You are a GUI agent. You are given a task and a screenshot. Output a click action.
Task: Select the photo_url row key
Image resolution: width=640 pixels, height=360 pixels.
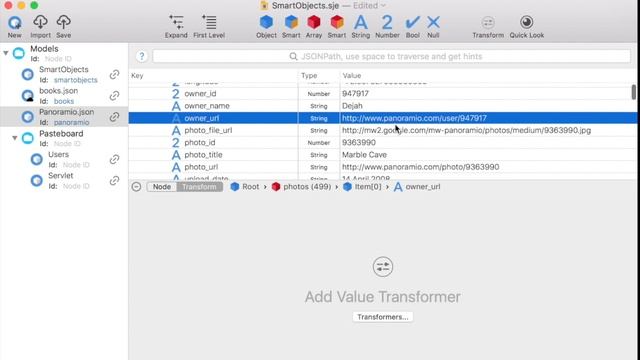pos(201,167)
